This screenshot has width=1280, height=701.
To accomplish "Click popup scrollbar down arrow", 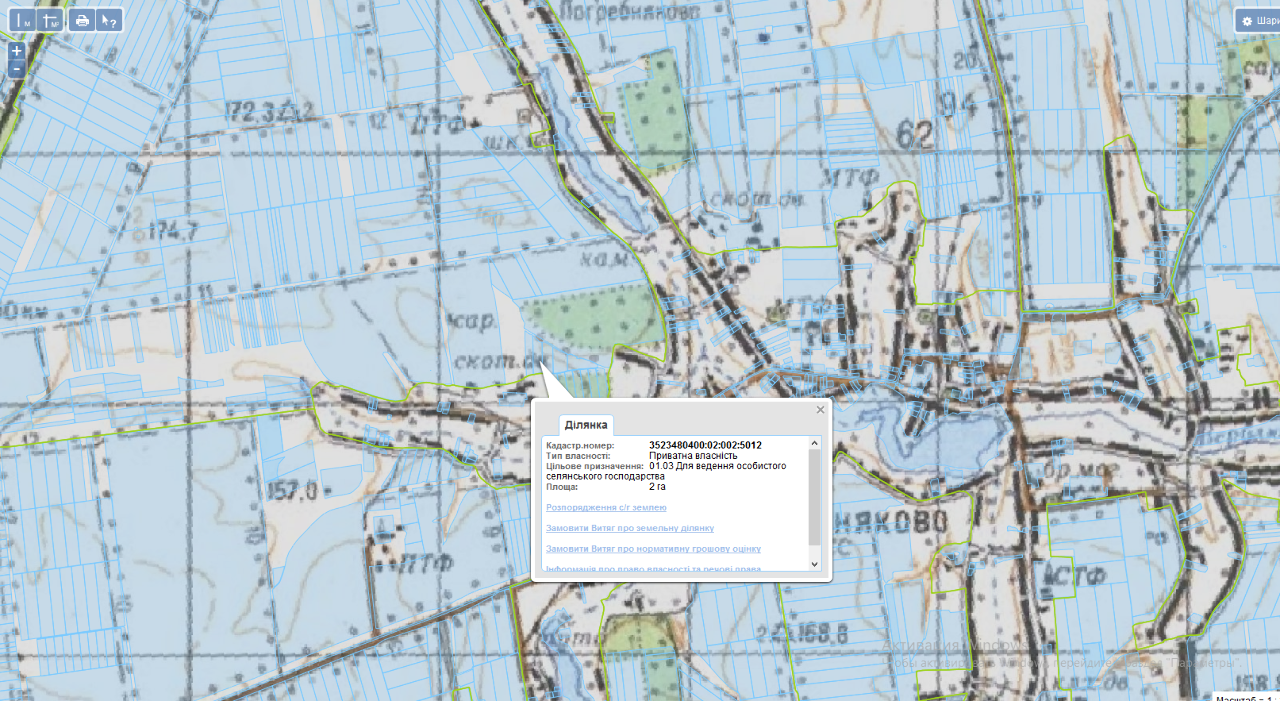I will tap(814, 565).
